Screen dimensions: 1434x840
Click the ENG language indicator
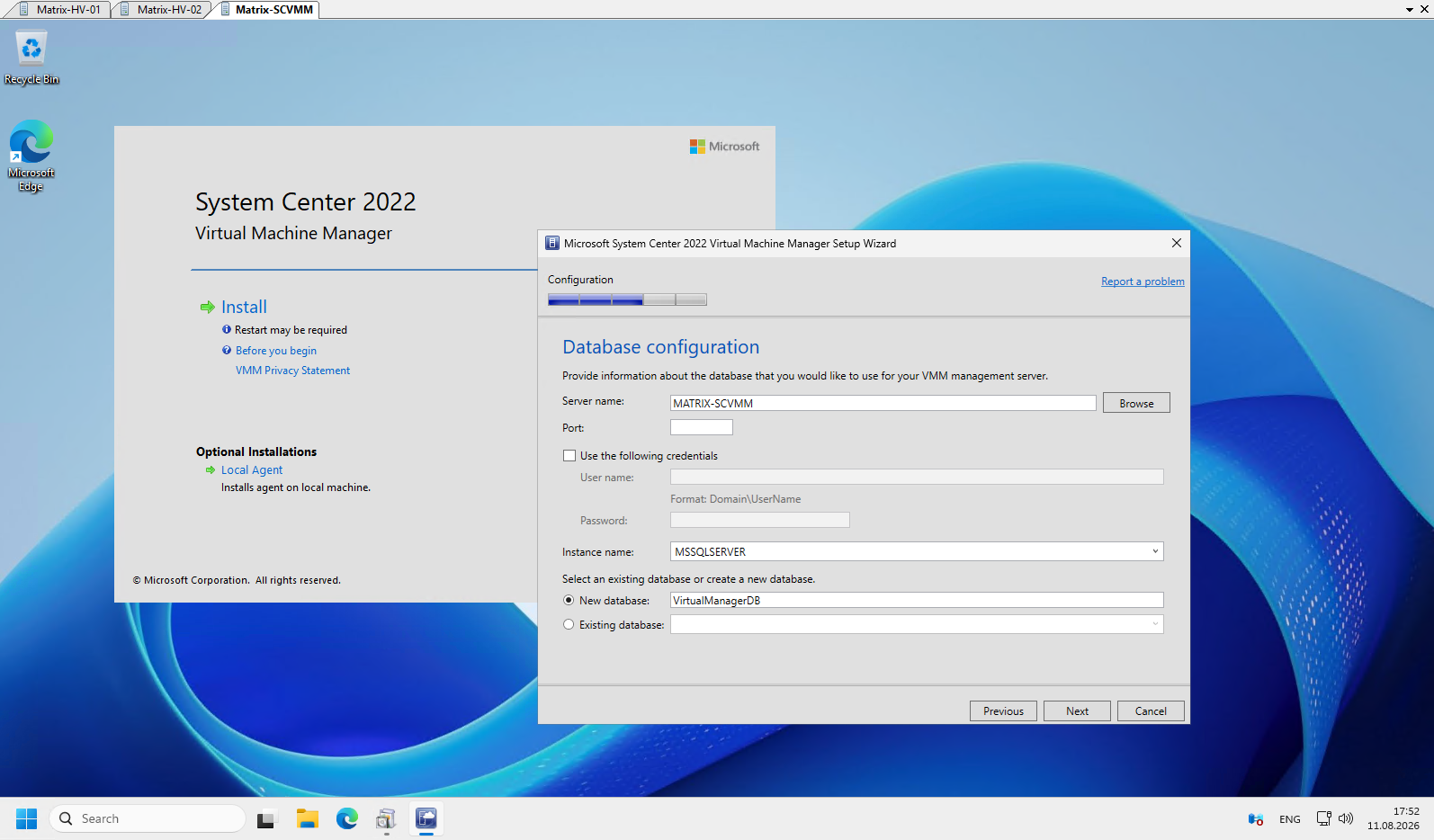1289,819
